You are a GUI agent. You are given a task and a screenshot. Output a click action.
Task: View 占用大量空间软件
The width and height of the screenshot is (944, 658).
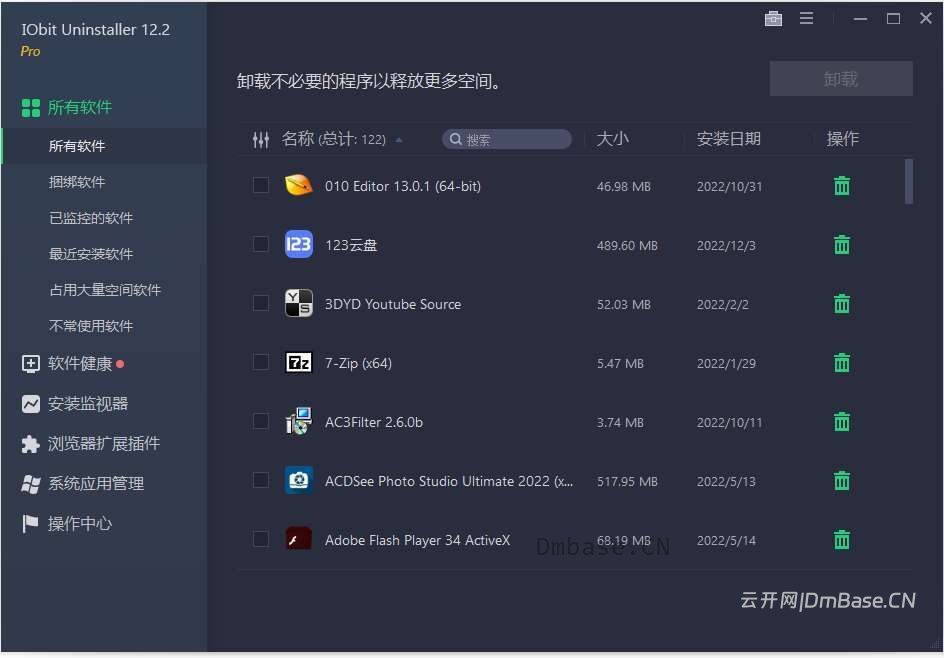click(105, 290)
